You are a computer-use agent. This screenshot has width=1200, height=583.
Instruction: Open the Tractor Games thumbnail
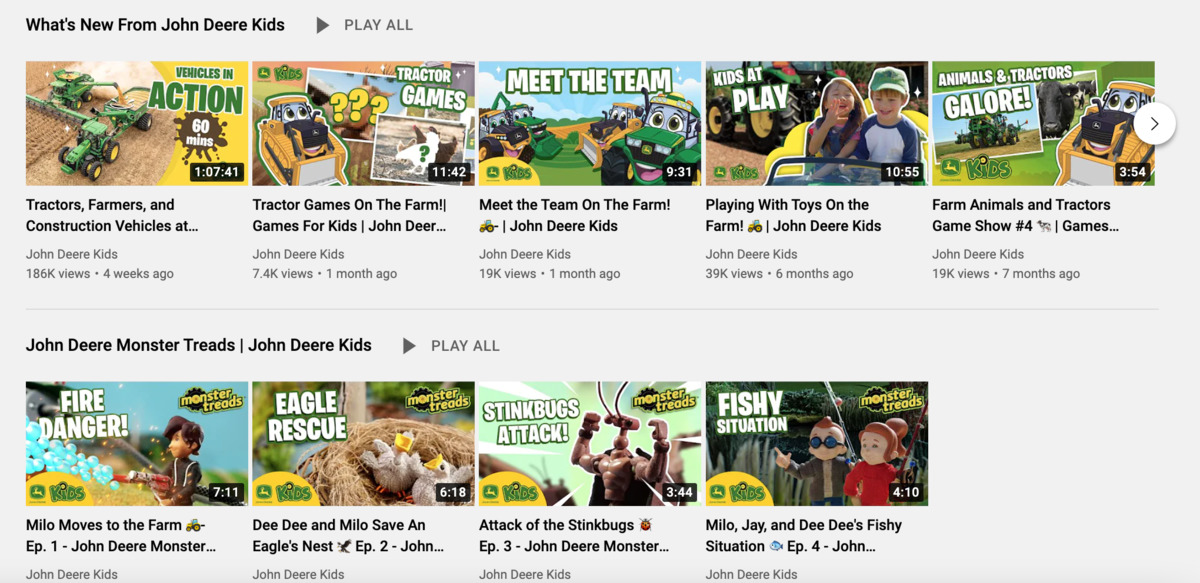[x=363, y=124]
